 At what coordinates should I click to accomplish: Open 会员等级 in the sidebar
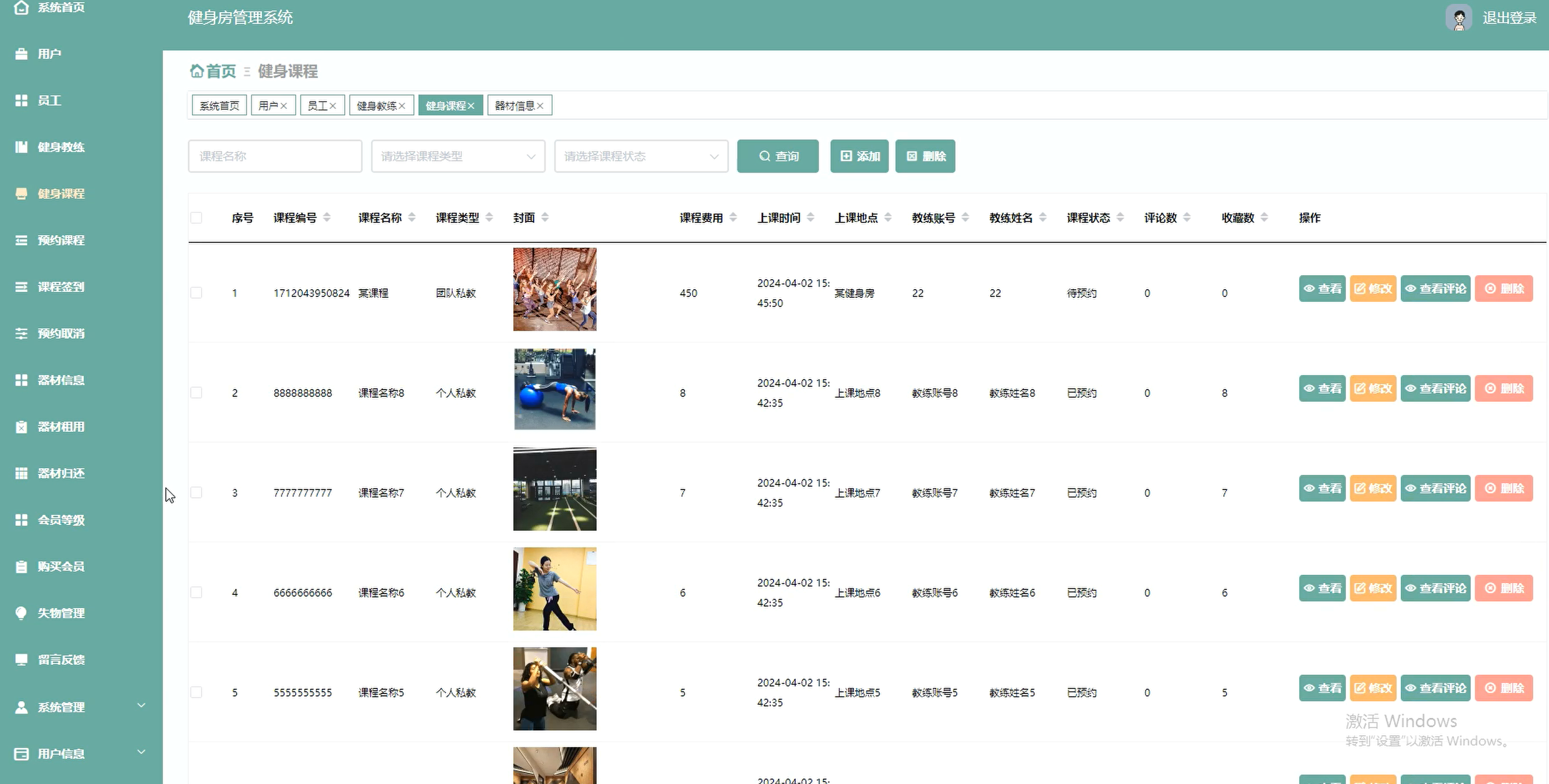[x=60, y=520]
